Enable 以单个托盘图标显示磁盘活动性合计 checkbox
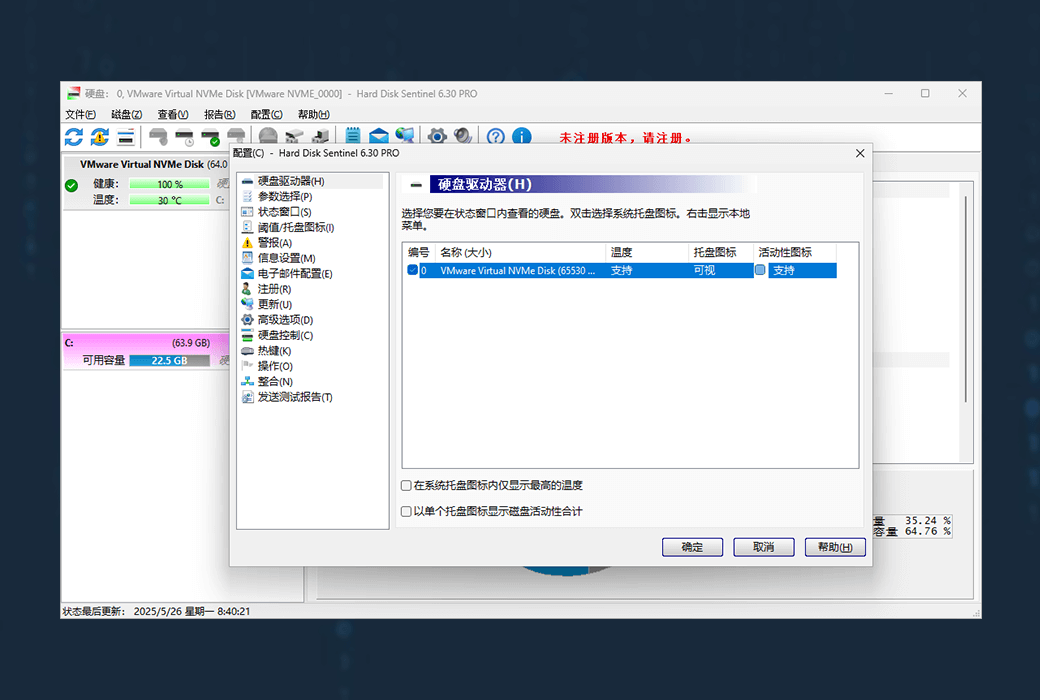1040x700 pixels. pyautogui.click(x=406, y=512)
